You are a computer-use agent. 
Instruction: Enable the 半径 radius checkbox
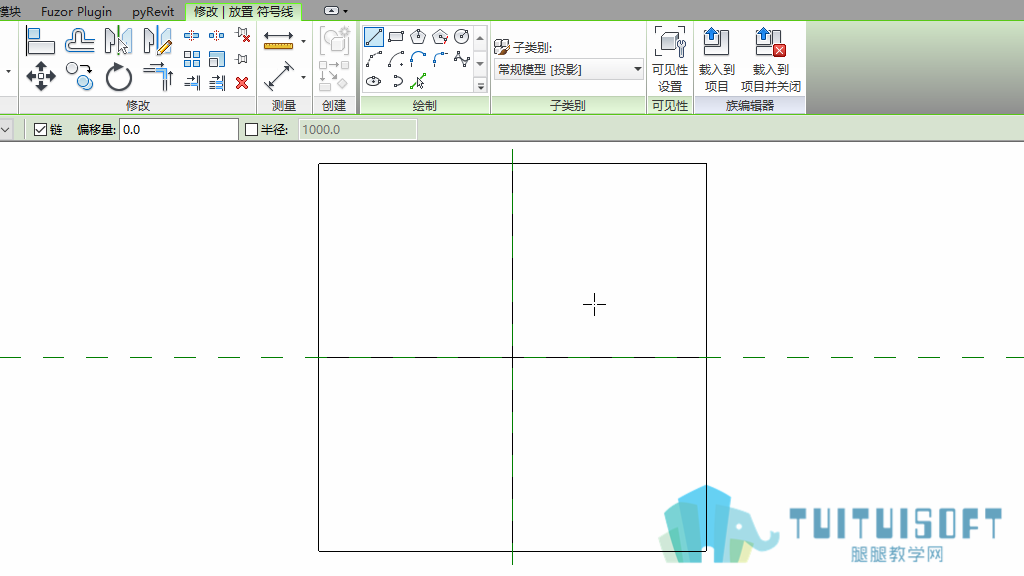pyautogui.click(x=251, y=129)
